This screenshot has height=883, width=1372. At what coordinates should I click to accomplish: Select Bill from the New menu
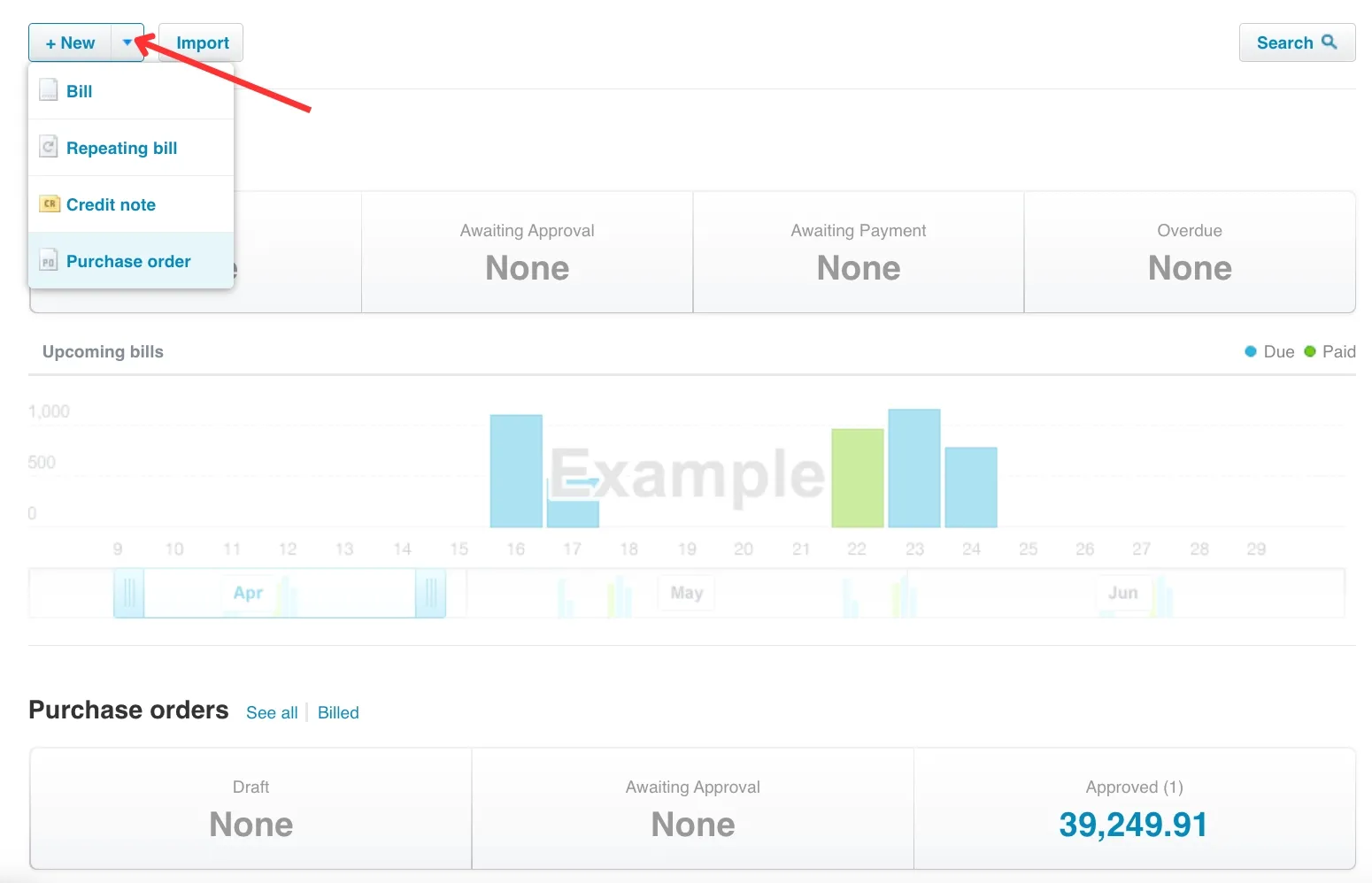(x=131, y=91)
